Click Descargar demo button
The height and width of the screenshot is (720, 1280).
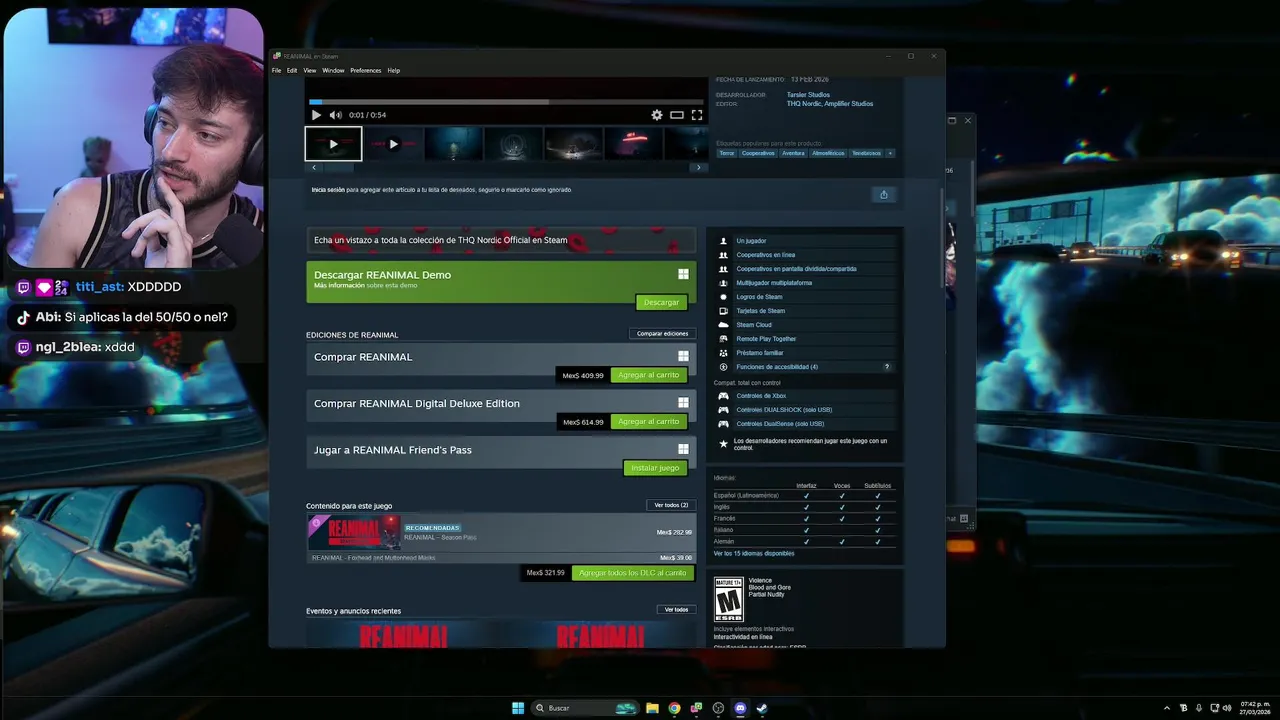(x=661, y=302)
